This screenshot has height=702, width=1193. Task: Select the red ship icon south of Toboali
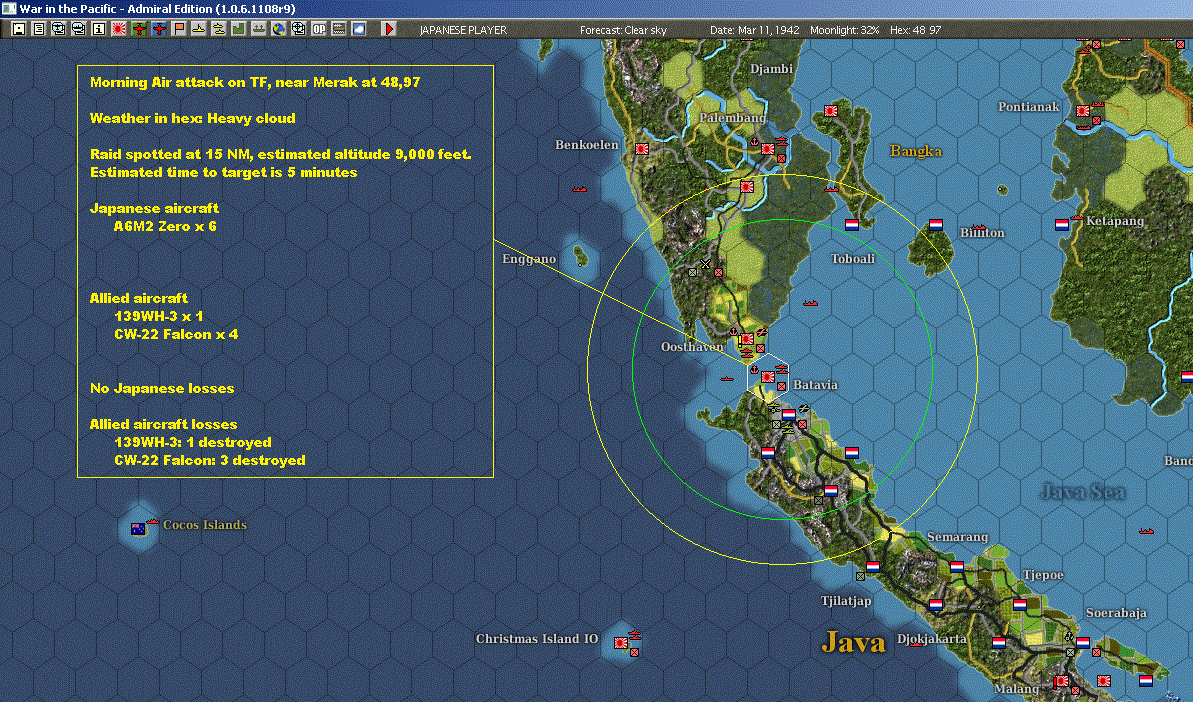(x=810, y=302)
